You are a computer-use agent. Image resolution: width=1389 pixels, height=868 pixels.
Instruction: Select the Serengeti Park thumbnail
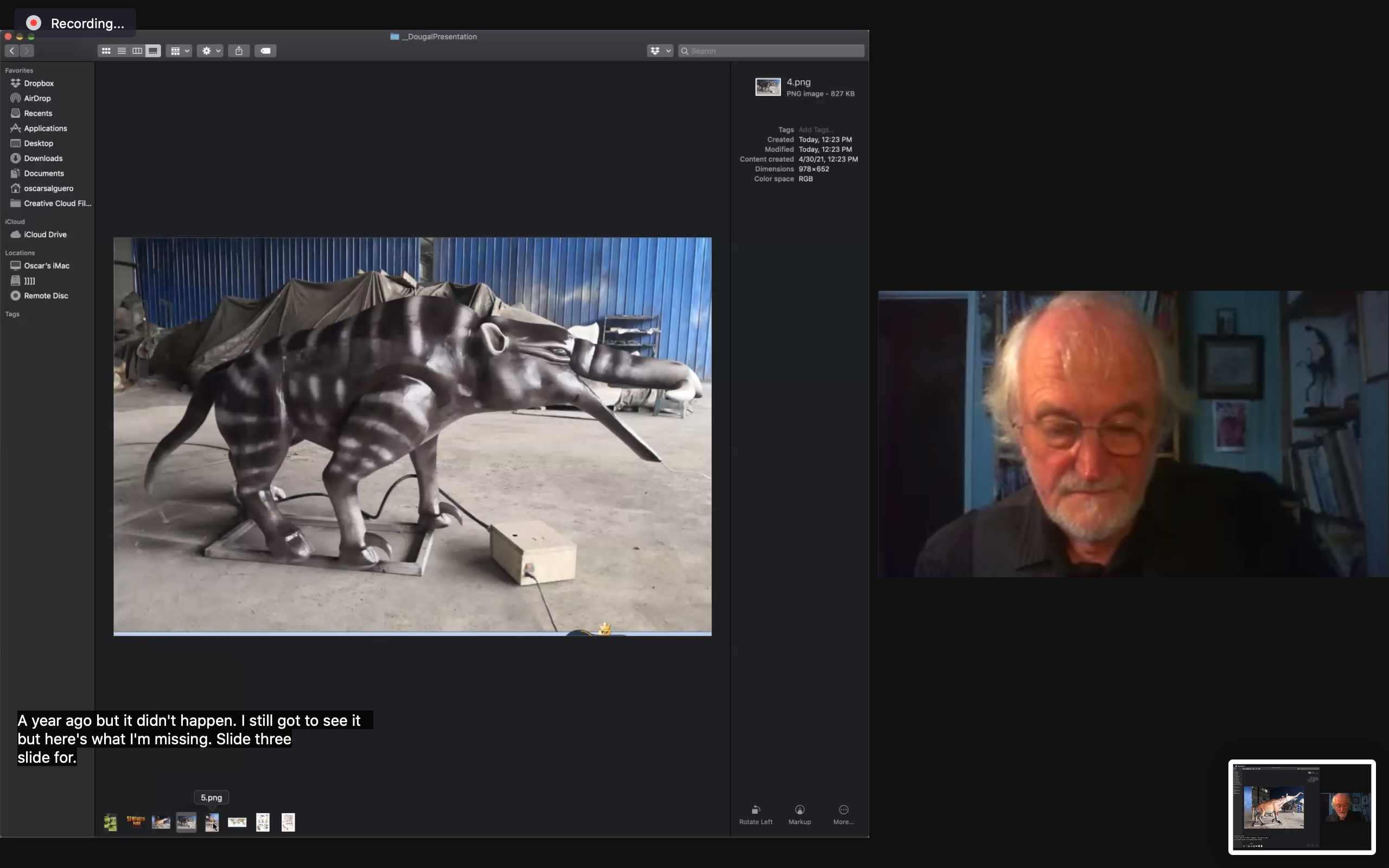point(135,821)
